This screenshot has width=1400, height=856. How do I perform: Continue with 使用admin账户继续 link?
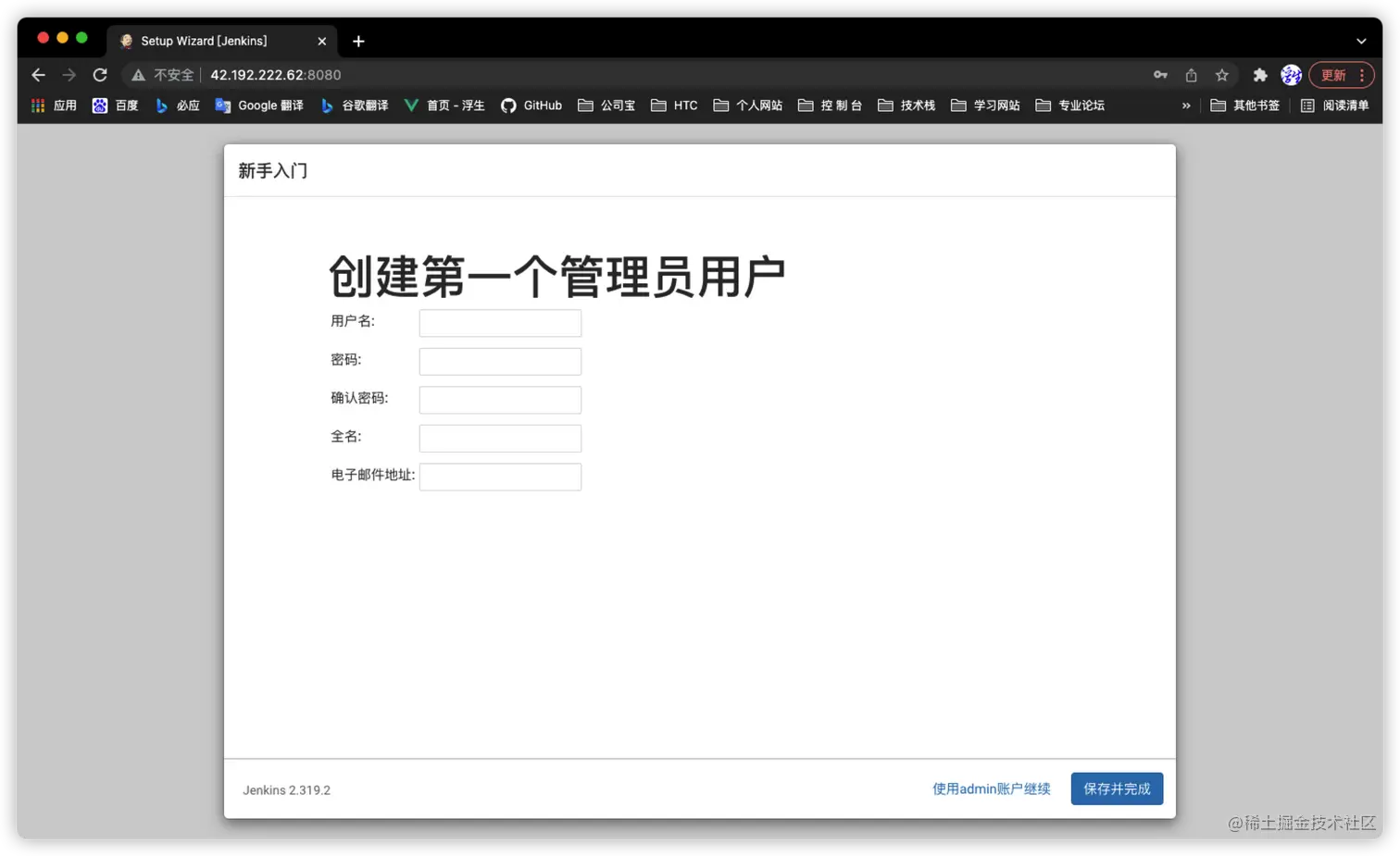pyautogui.click(x=990, y=788)
